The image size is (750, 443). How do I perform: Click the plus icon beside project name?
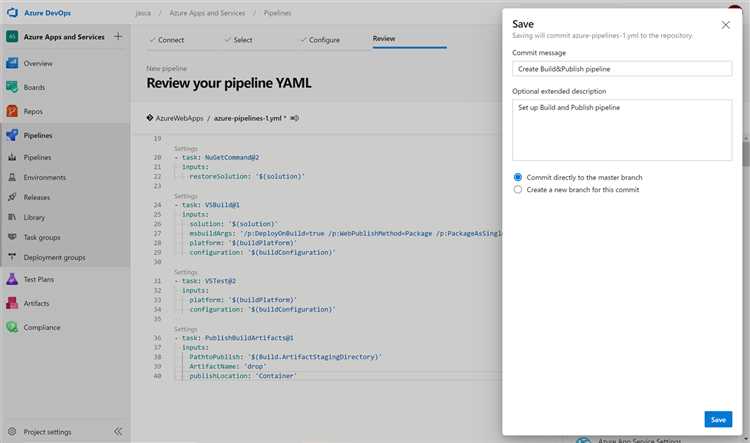point(118,36)
